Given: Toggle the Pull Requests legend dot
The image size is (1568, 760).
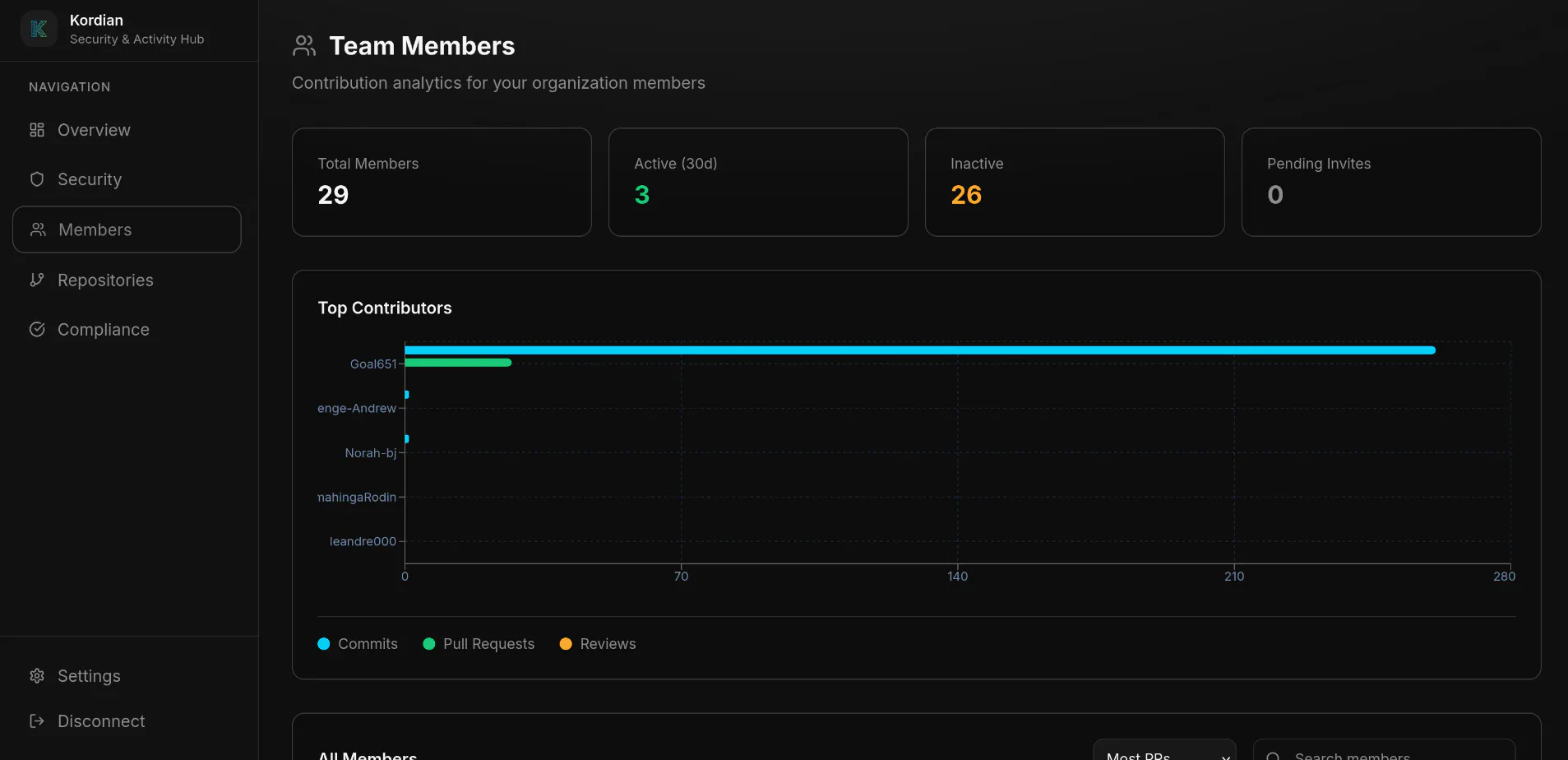Looking at the screenshot, I should click(429, 644).
